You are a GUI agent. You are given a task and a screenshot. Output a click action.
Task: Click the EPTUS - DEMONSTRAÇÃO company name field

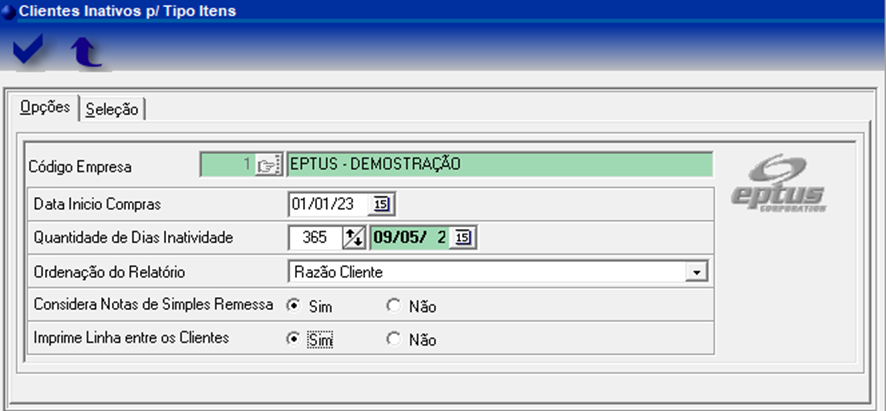pos(498,165)
